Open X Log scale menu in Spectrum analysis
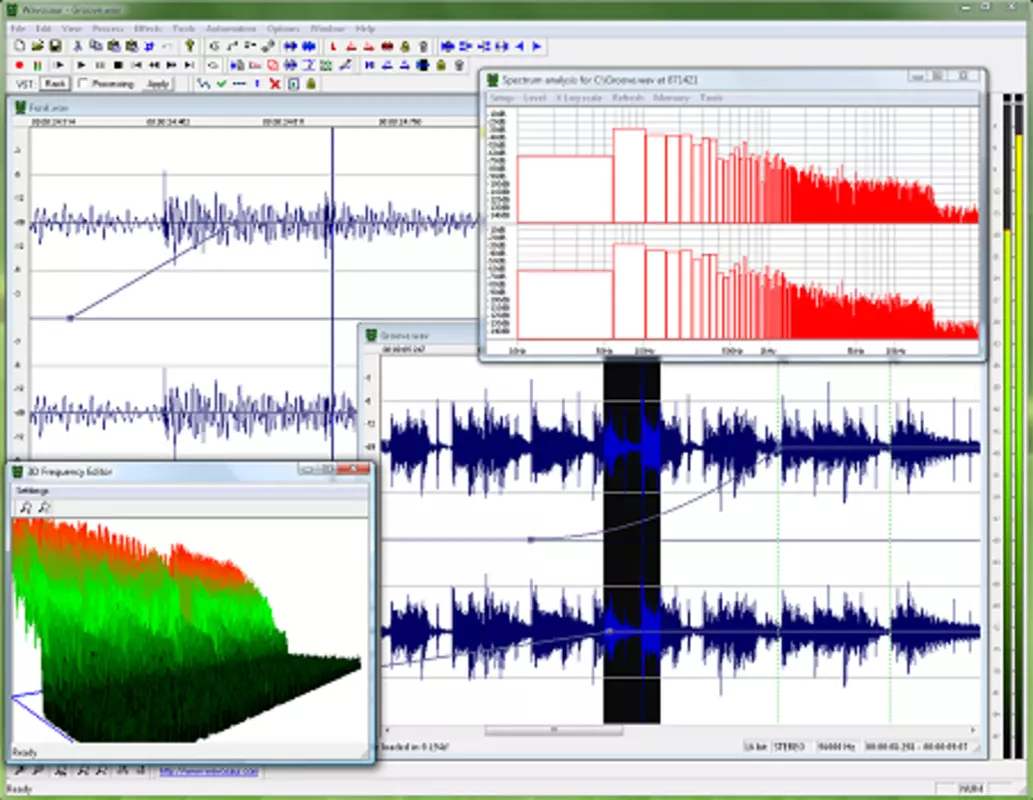 pyautogui.click(x=578, y=98)
